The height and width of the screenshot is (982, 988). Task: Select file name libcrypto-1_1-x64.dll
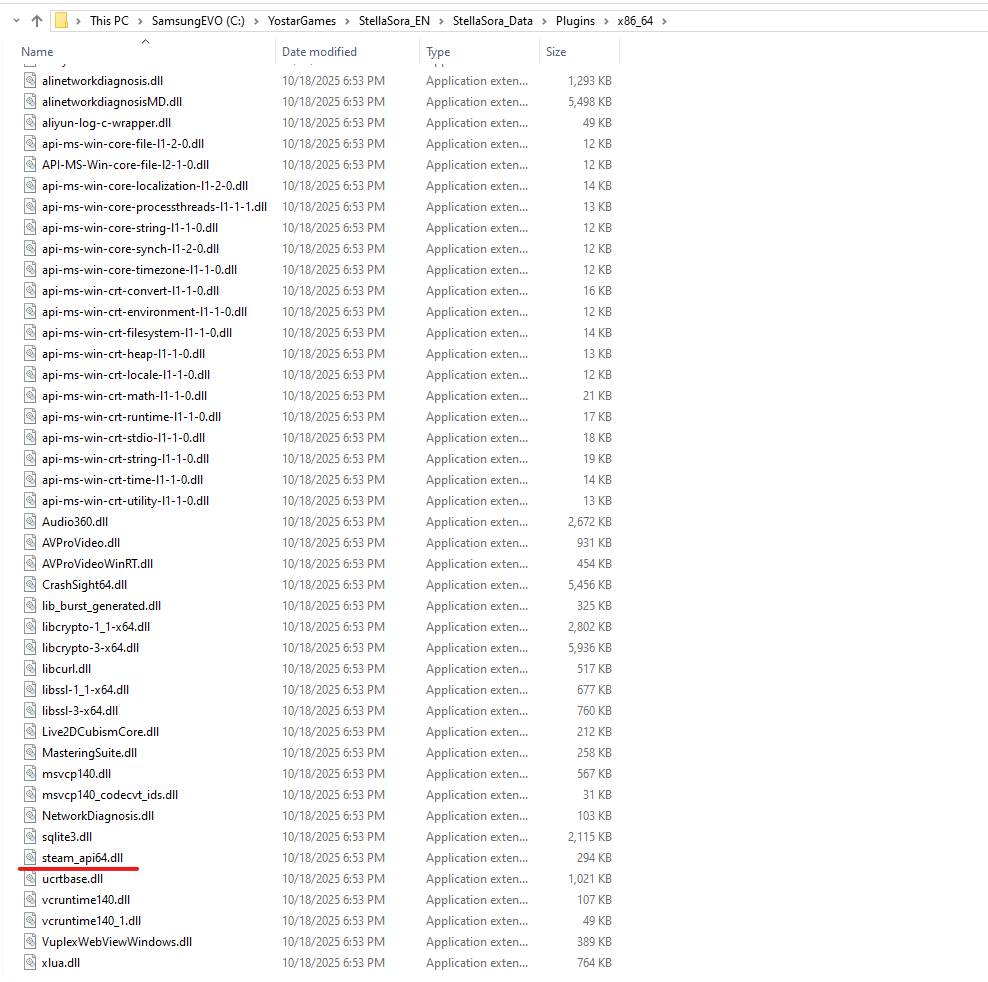tap(96, 627)
